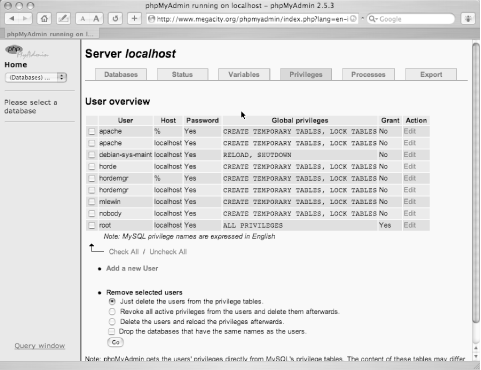Screen dimensions: 481x370
Task: Go forward with the browser forward arrow
Action: pyautogui.click(x=25, y=19)
